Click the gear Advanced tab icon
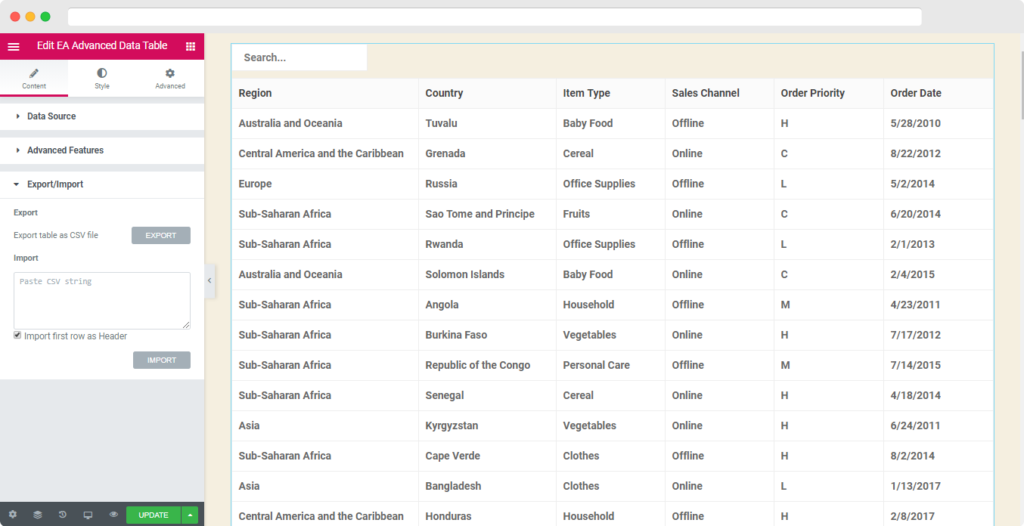The width and height of the screenshot is (1024, 526). [x=170, y=73]
